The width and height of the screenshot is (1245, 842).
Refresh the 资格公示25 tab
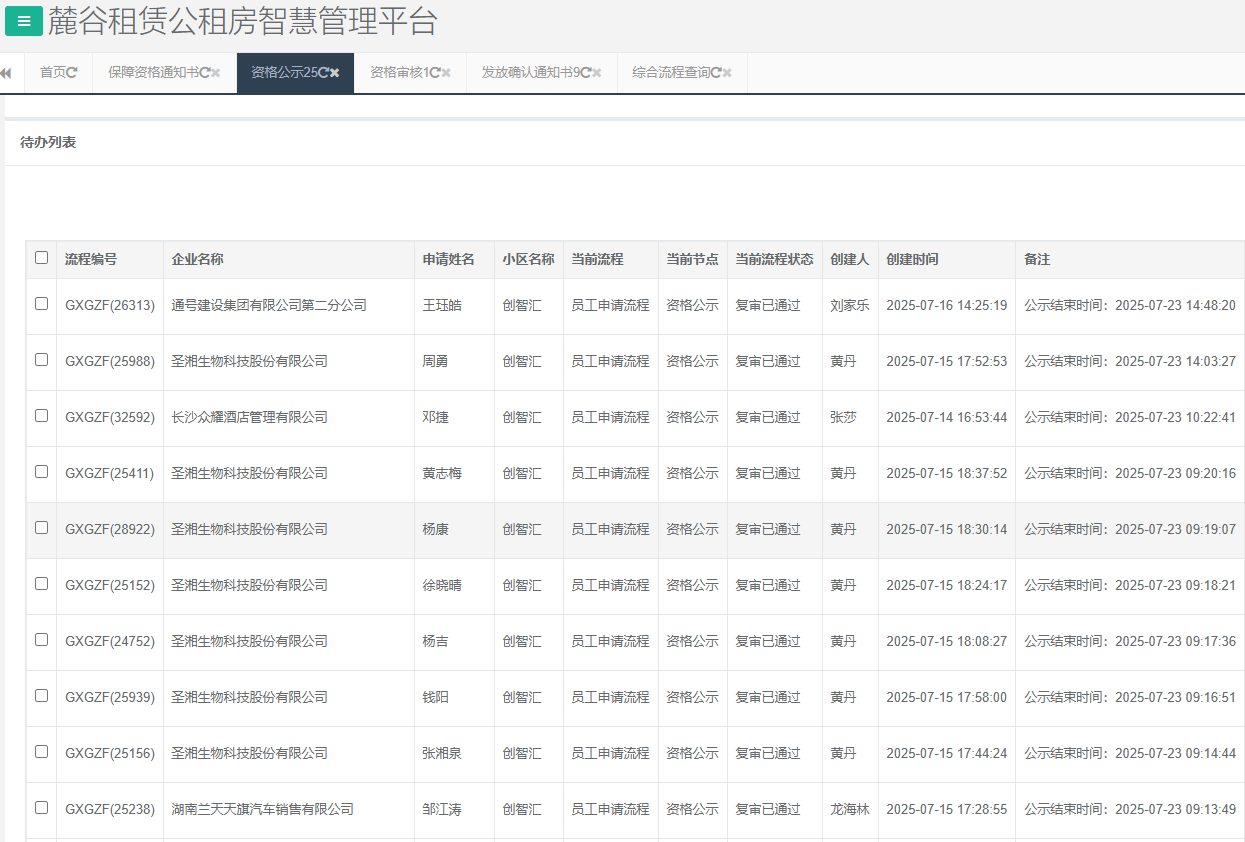point(324,73)
